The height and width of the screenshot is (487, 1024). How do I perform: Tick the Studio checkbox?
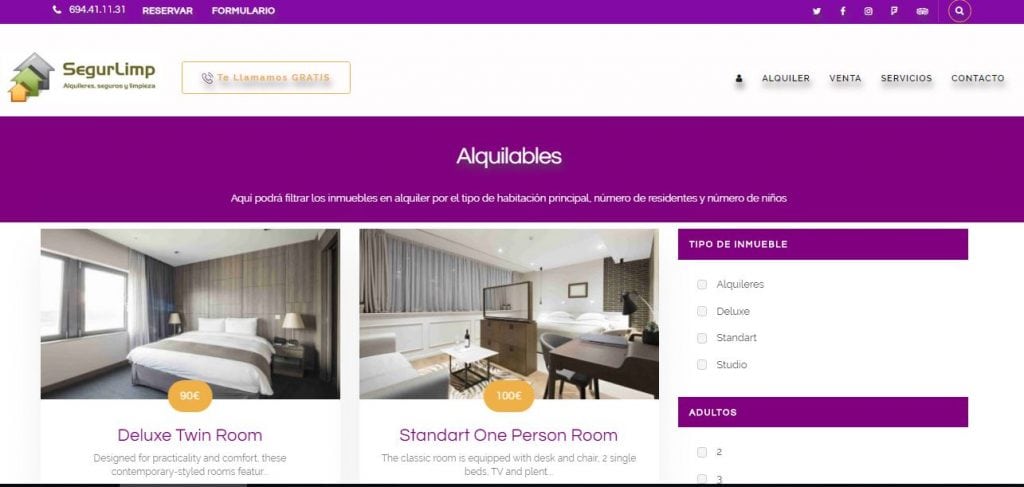702,365
